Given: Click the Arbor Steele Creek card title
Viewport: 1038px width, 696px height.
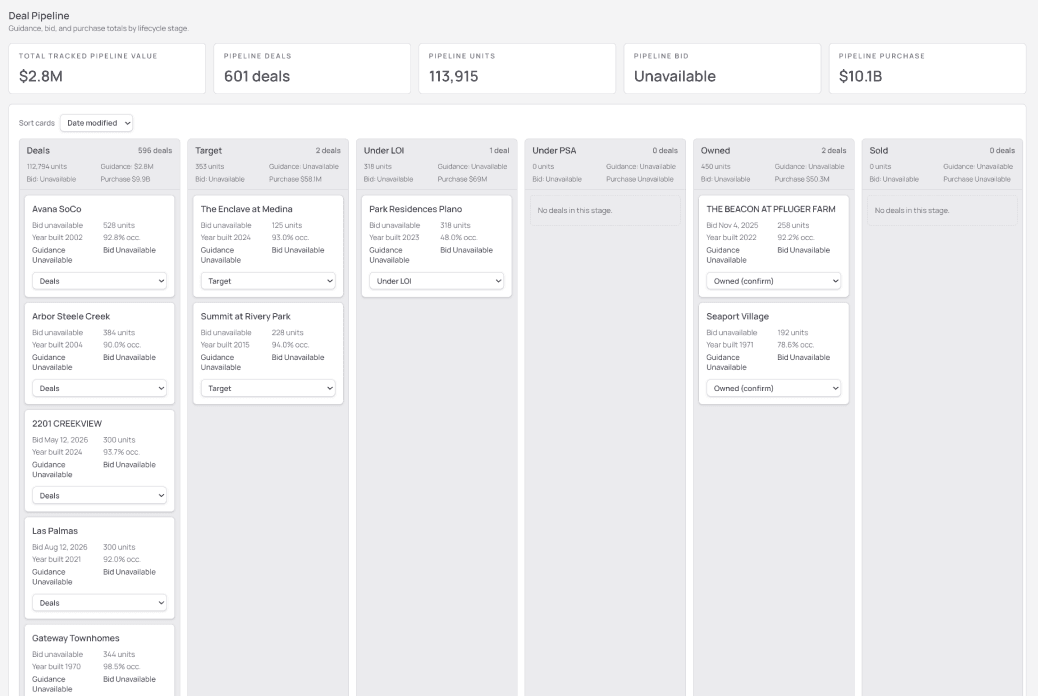Looking at the screenshot, I should coord(71,317).
